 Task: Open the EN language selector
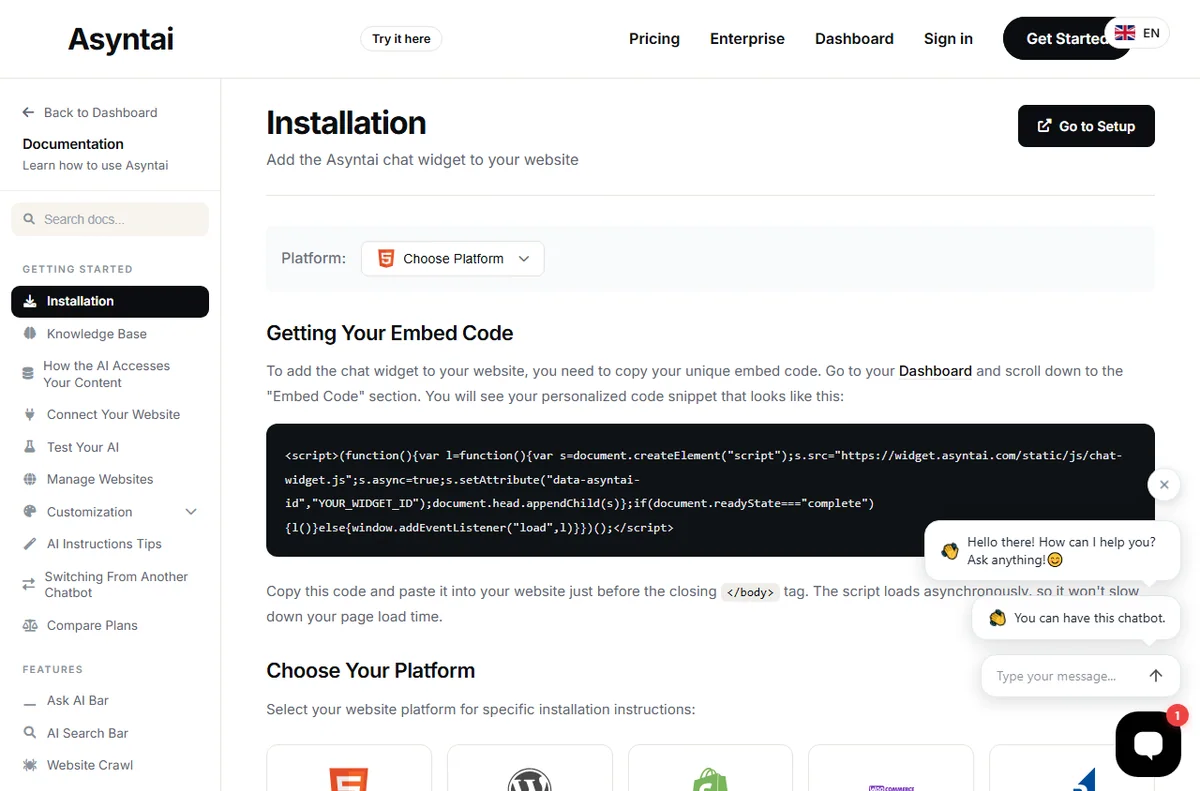(x=1138, y=33)
